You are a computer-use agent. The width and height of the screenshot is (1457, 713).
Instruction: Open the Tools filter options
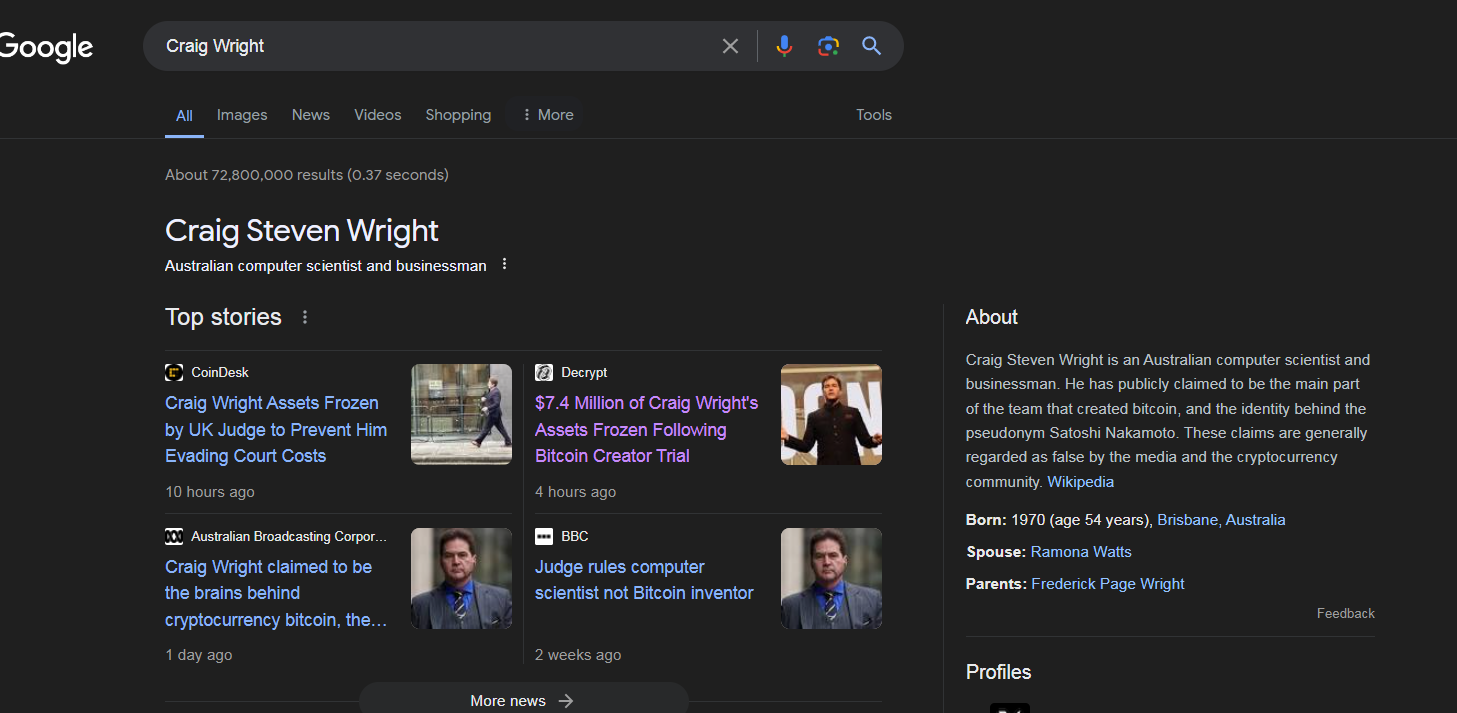click(x=873, y=115)
